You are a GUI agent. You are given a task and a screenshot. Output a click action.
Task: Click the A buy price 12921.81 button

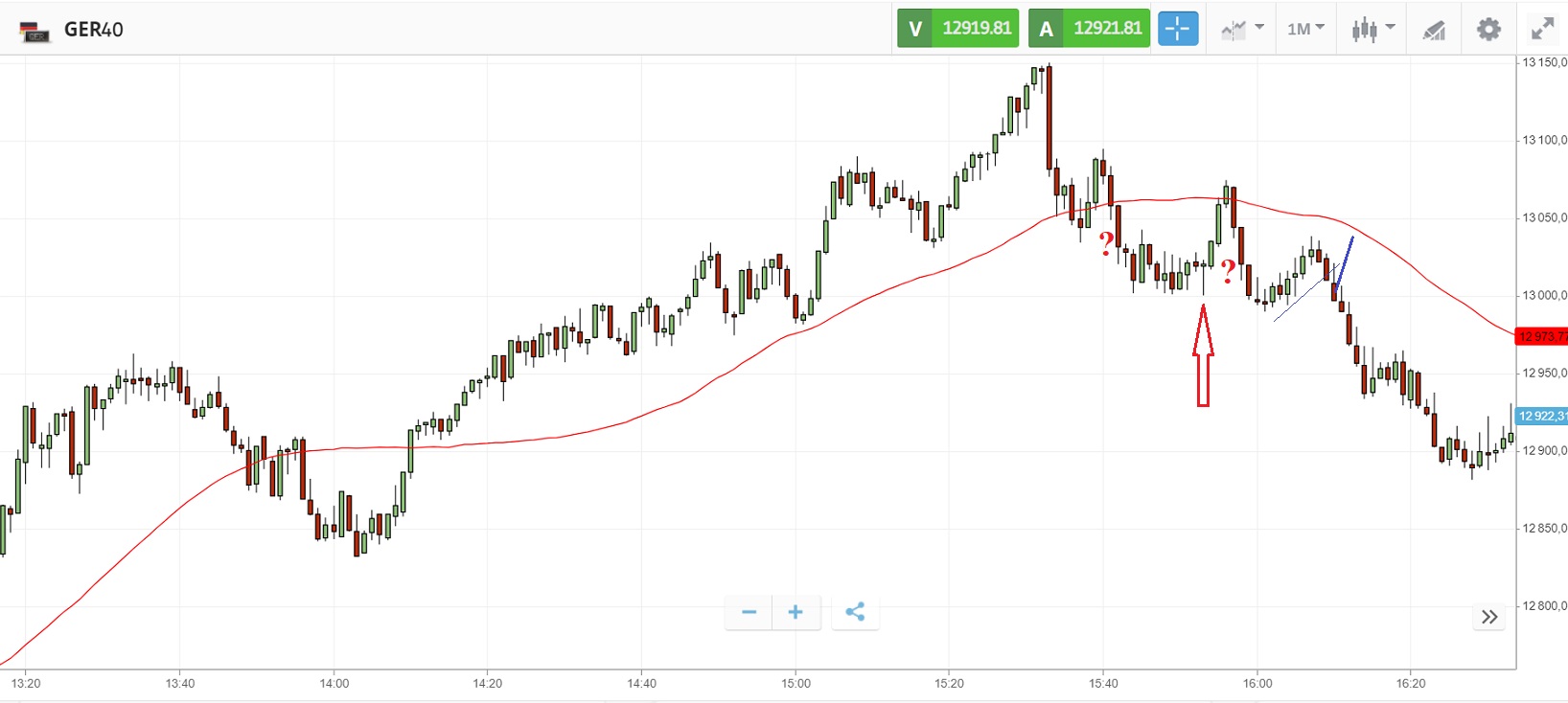(x=1089, y=29)
